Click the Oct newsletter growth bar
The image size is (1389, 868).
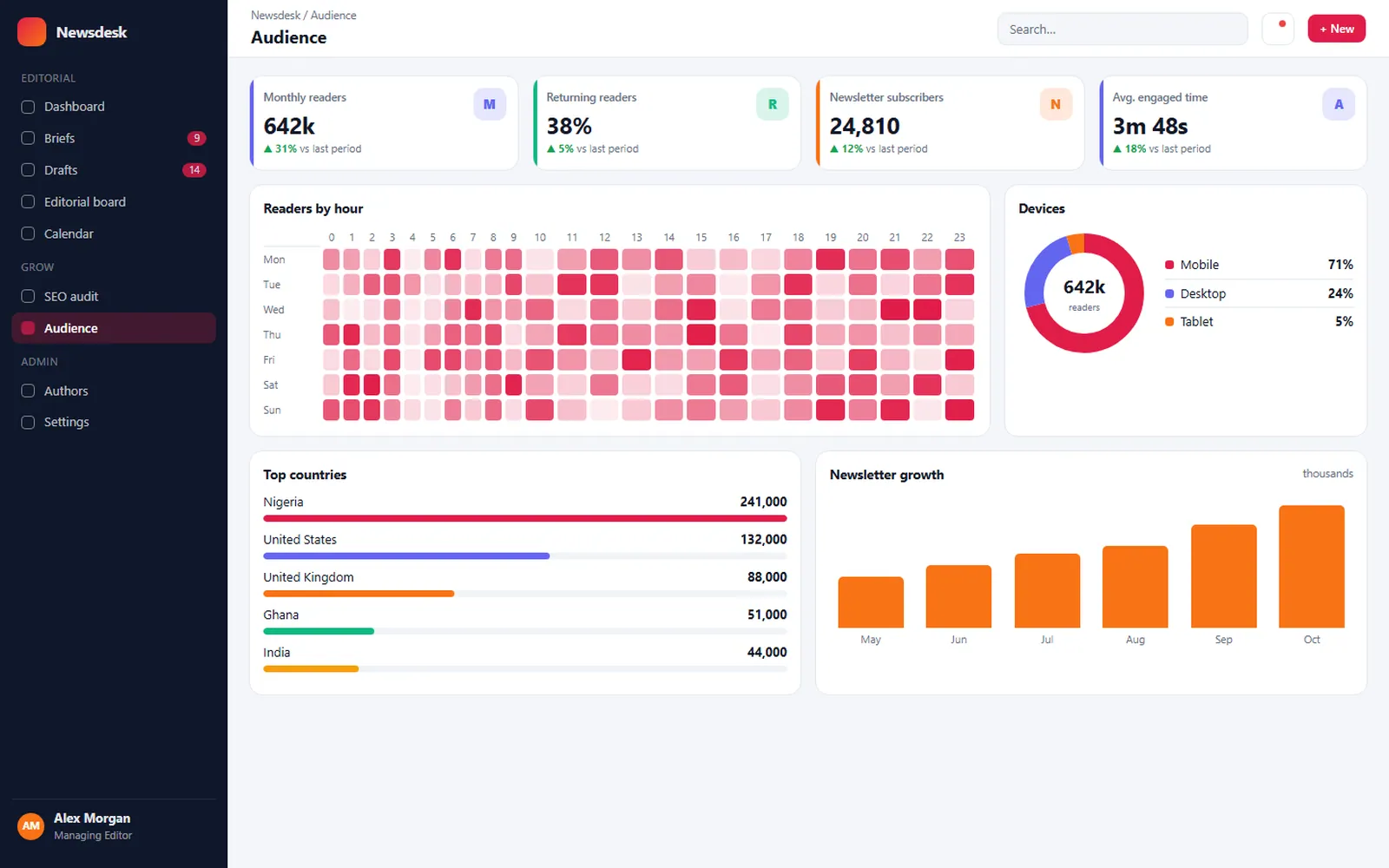click(1312, 566)
